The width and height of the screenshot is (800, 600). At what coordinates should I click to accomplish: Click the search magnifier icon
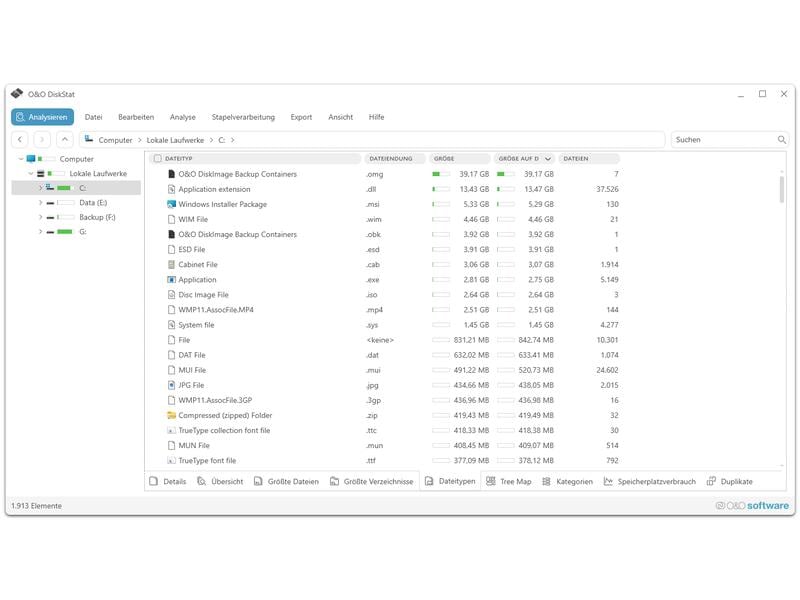click(x=782, y=139)
